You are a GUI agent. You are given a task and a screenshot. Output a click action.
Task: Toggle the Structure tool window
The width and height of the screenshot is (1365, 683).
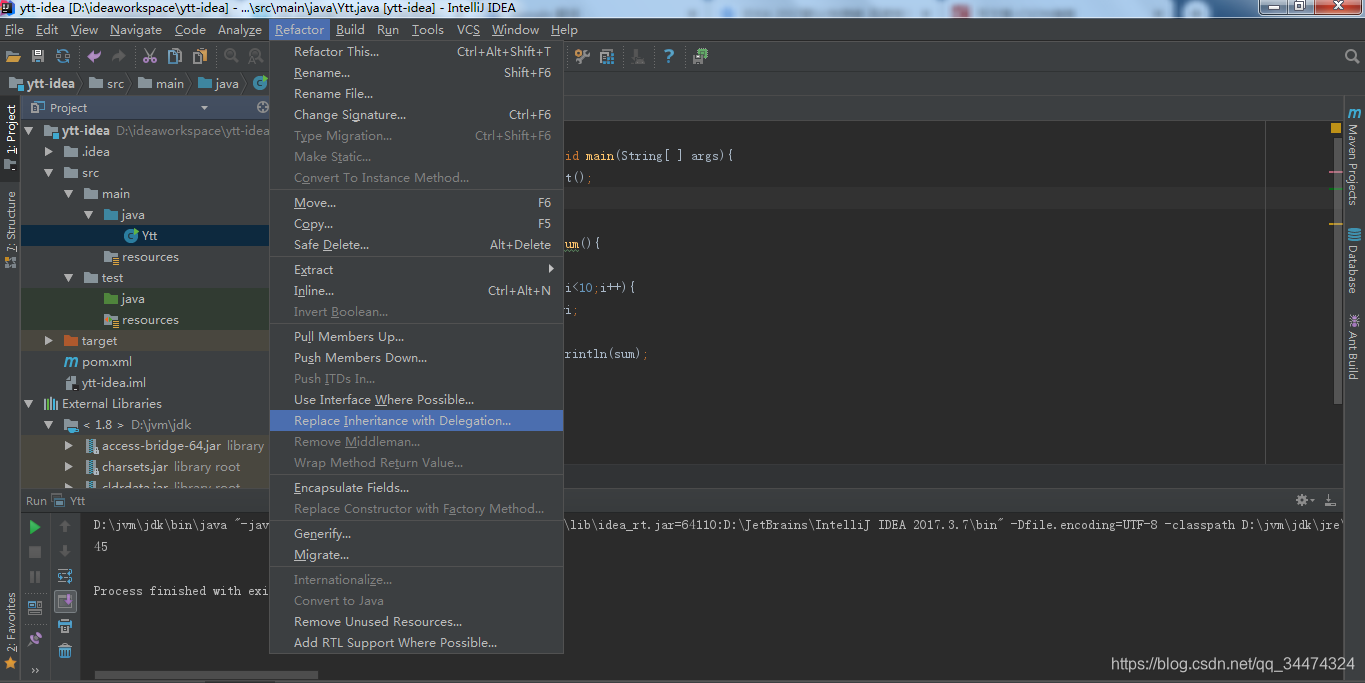(x=10, y=229)
